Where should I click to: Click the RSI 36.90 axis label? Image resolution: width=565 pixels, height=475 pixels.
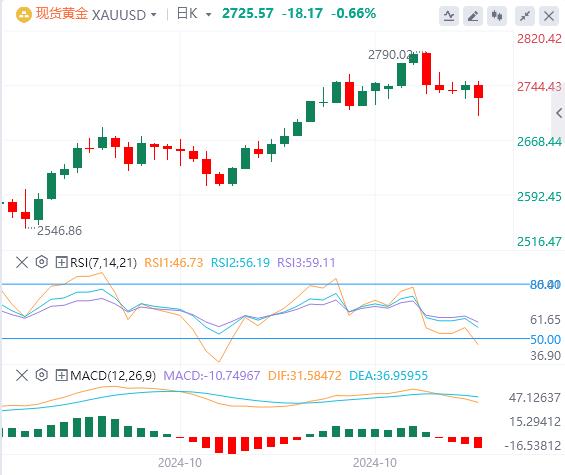[x=546, y=356]
